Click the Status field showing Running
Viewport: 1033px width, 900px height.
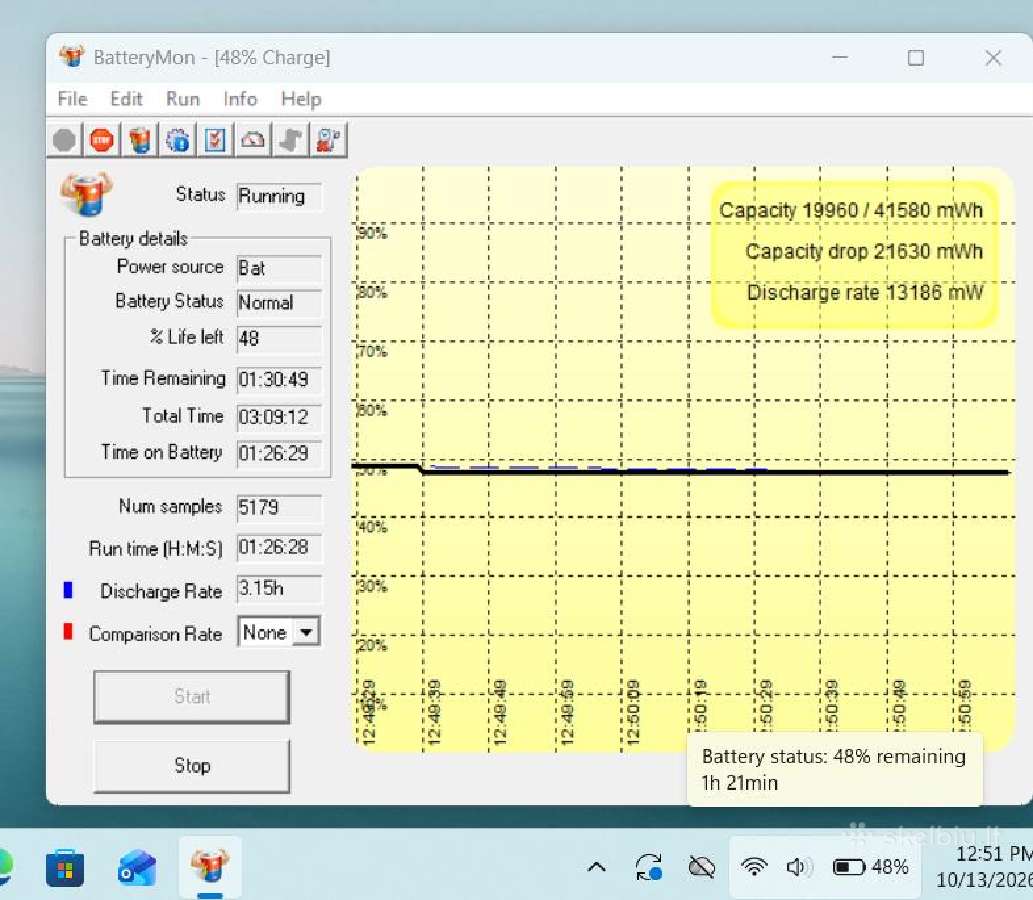[279, 196]
